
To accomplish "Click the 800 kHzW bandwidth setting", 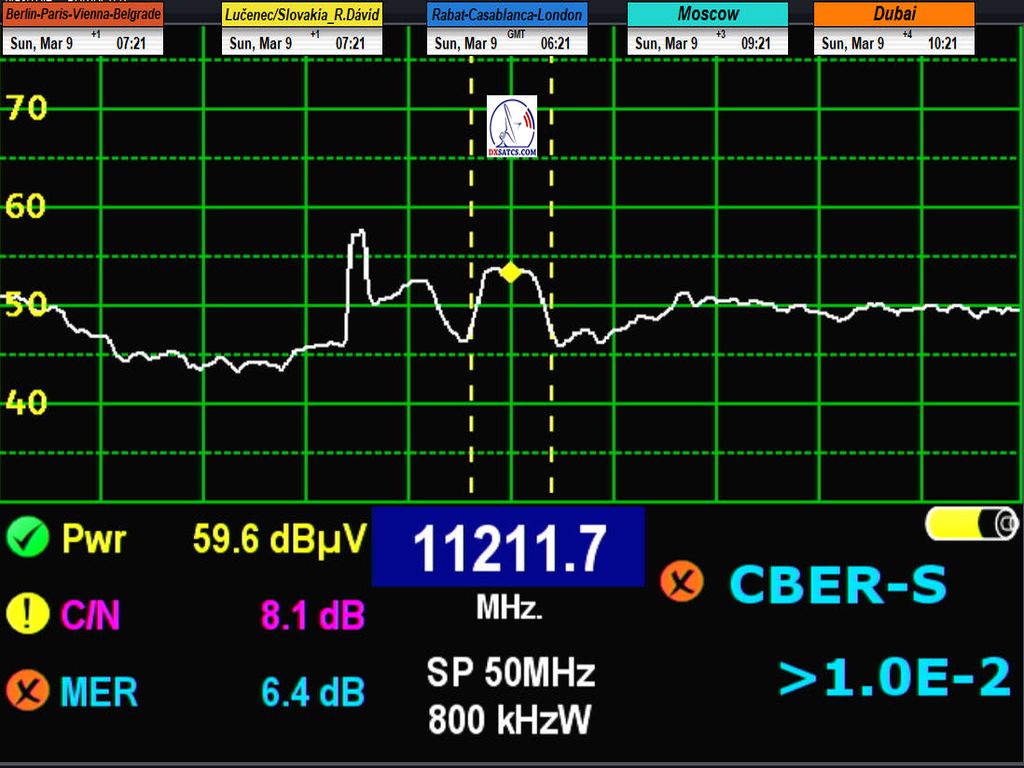I will tap(510, 718).
